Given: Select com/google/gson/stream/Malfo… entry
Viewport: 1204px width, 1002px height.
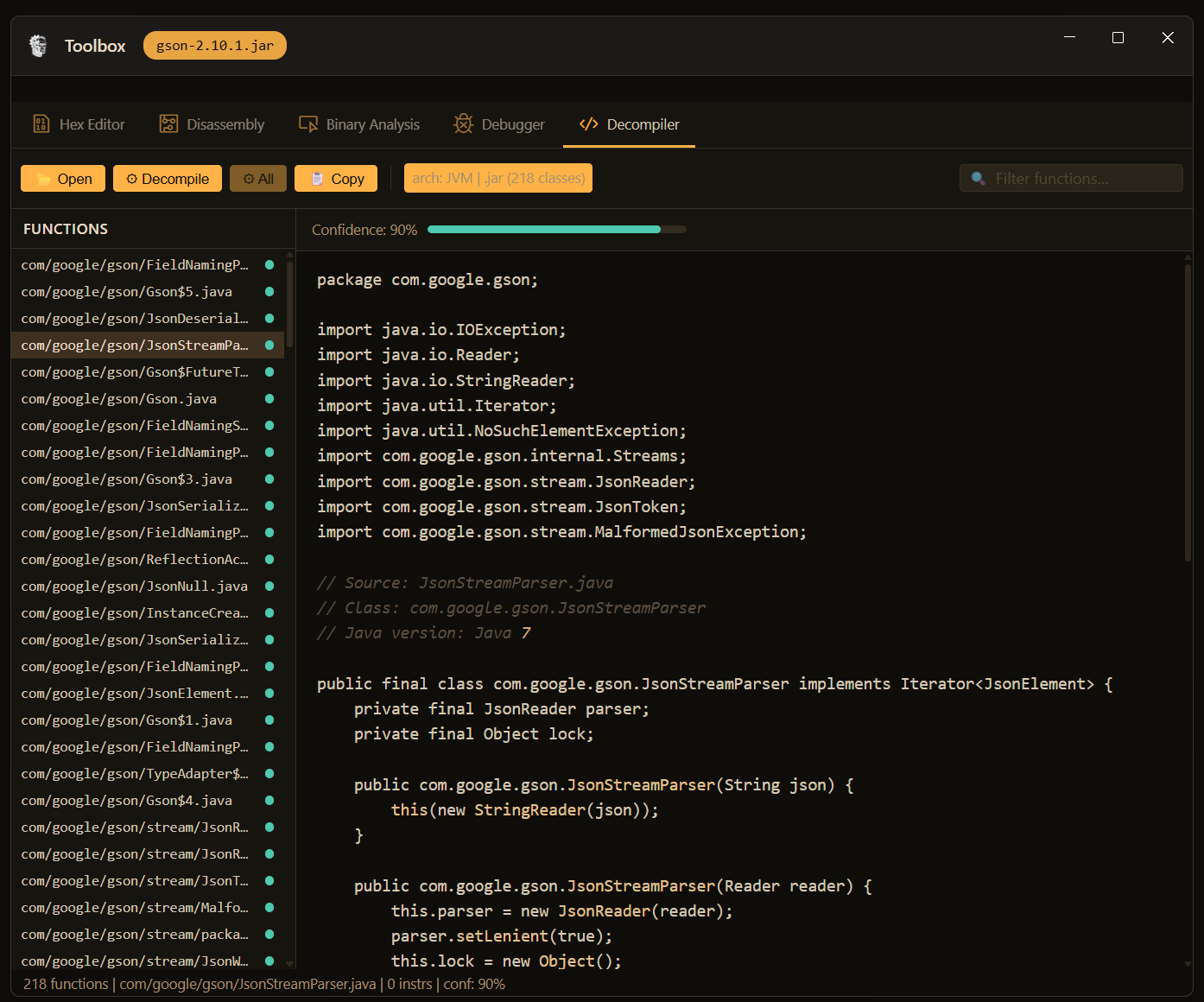Looking at the screenshot, I should 148,908.
